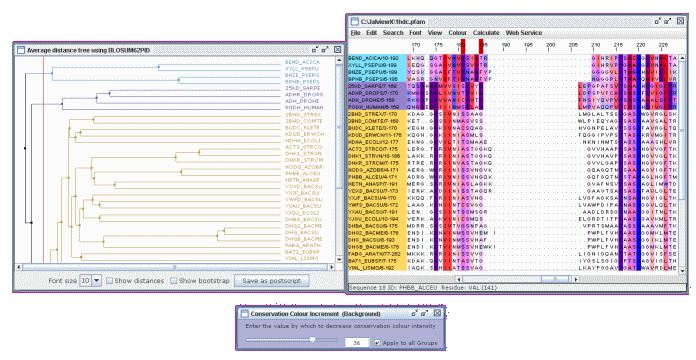Click status bar text Sequence 18 ID
This screenshot has width=696, height=360.
(x=372, y=288)
